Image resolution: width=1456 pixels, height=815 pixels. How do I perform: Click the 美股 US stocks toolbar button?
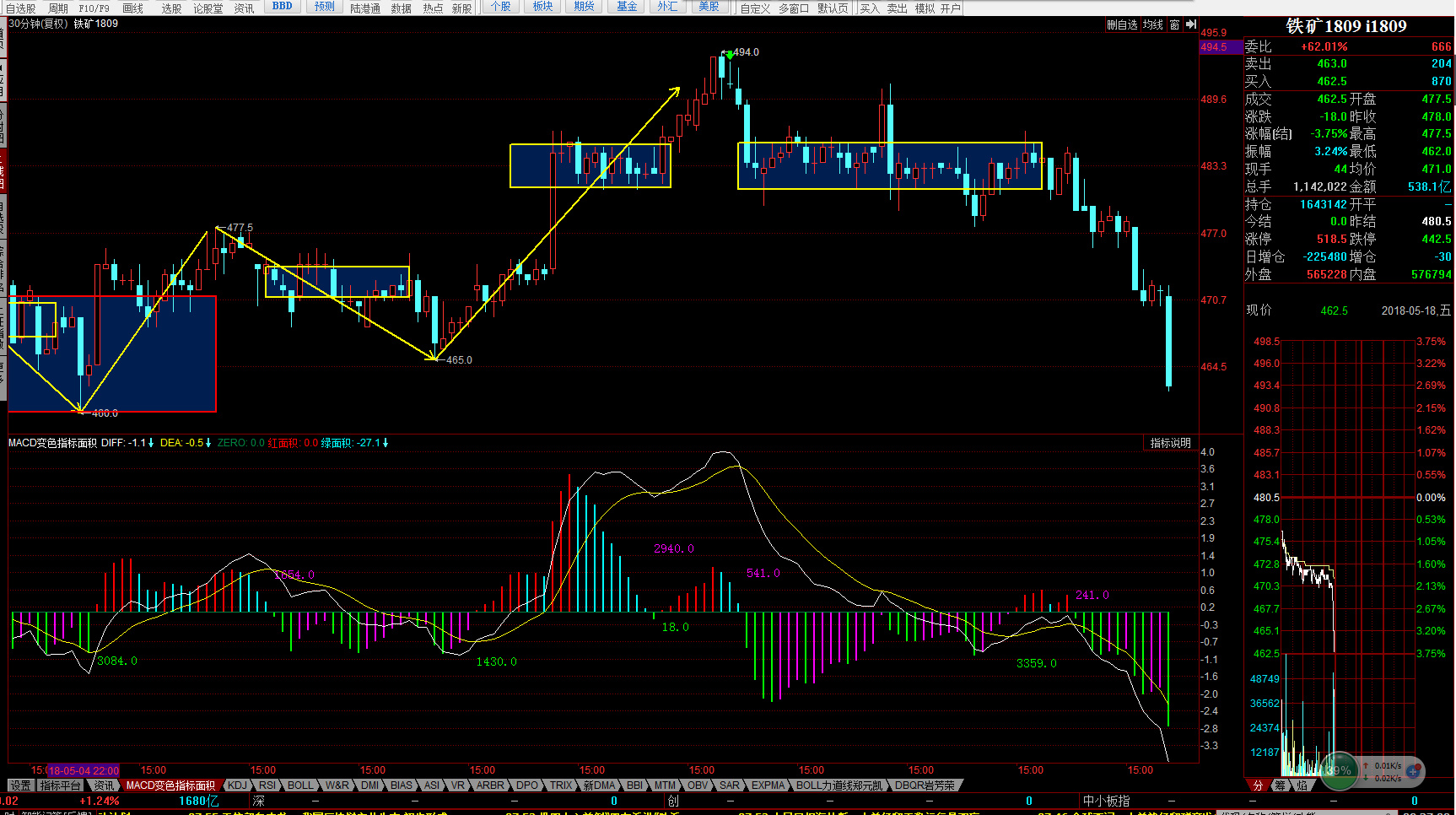tap(709, 6)
